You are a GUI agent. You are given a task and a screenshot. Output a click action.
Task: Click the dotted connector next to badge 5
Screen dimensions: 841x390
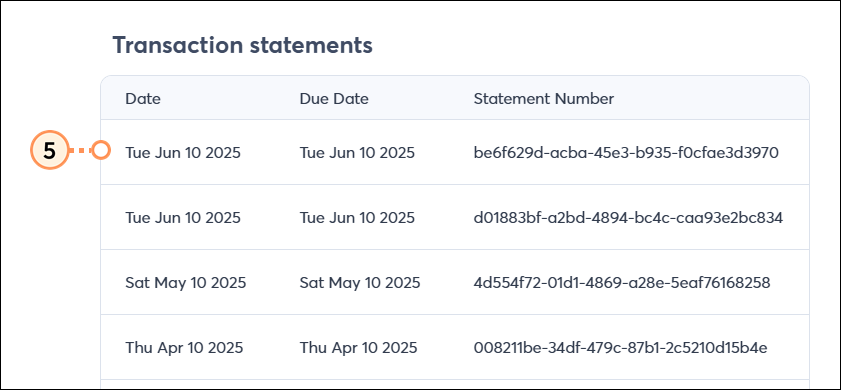[x=80, y=151]
